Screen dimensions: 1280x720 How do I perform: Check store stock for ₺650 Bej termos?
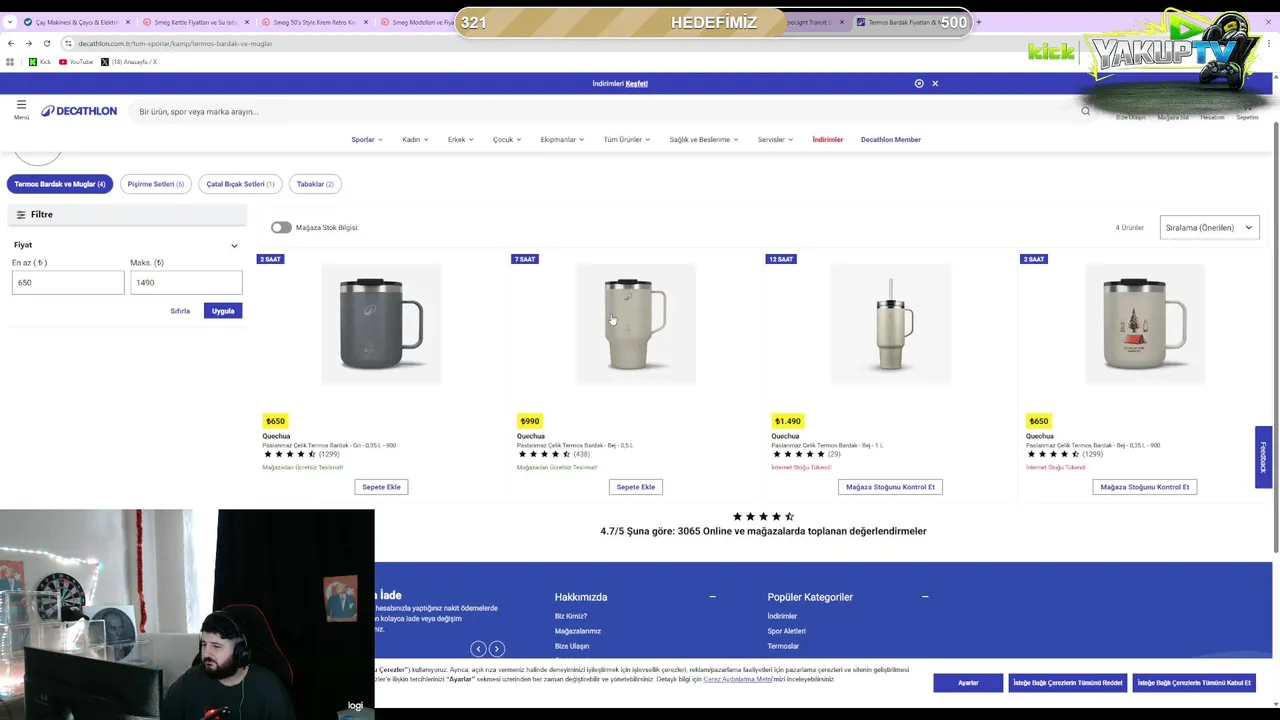[x=1145, y=487]
